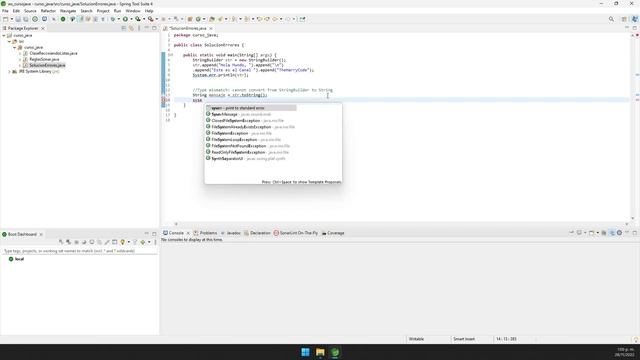Select the 'local' node in Boot Dashboard

(x=16, y=259)
